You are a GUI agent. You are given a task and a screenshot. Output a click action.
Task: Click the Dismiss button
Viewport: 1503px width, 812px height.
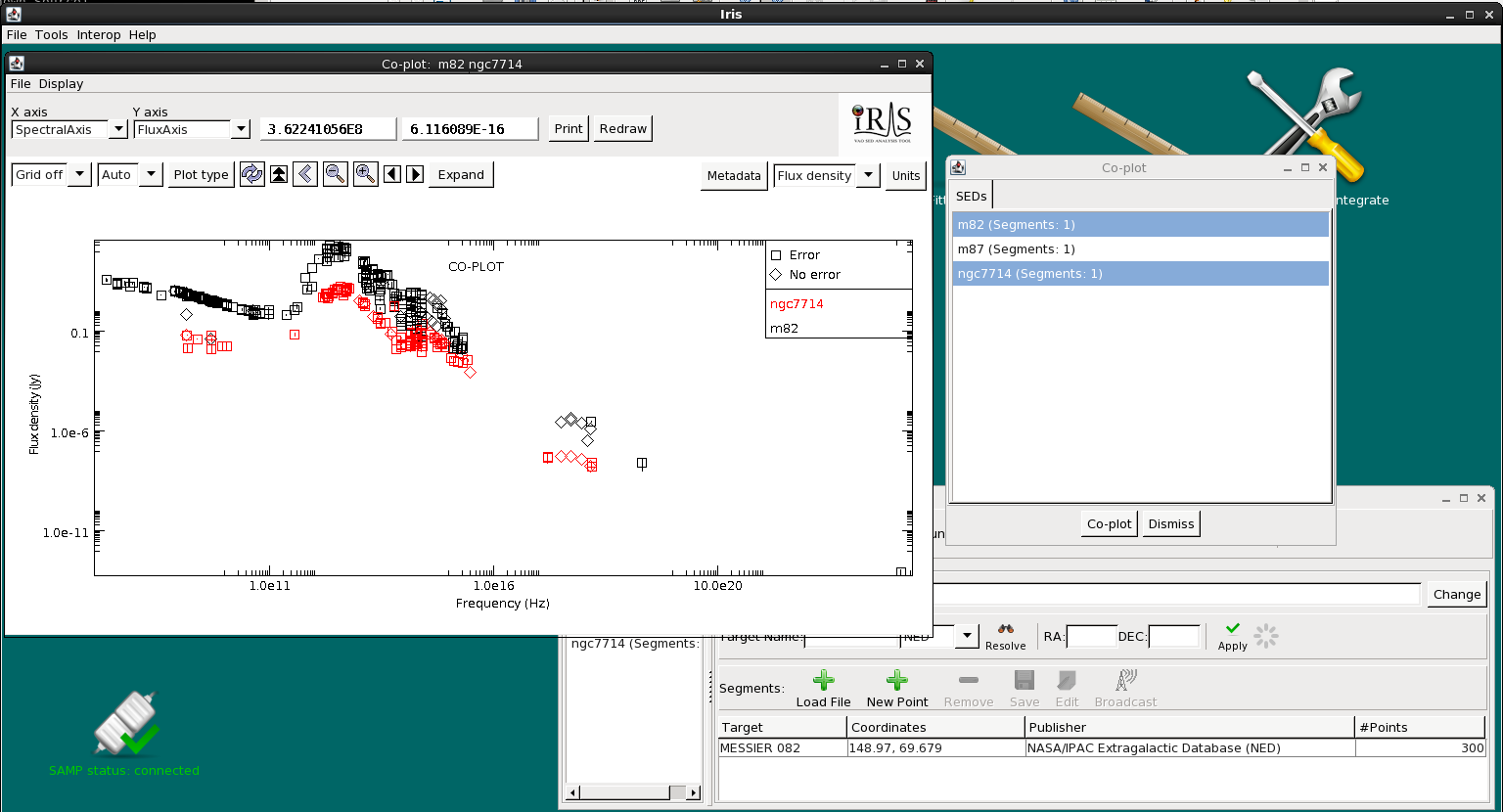click(1171, 523)
